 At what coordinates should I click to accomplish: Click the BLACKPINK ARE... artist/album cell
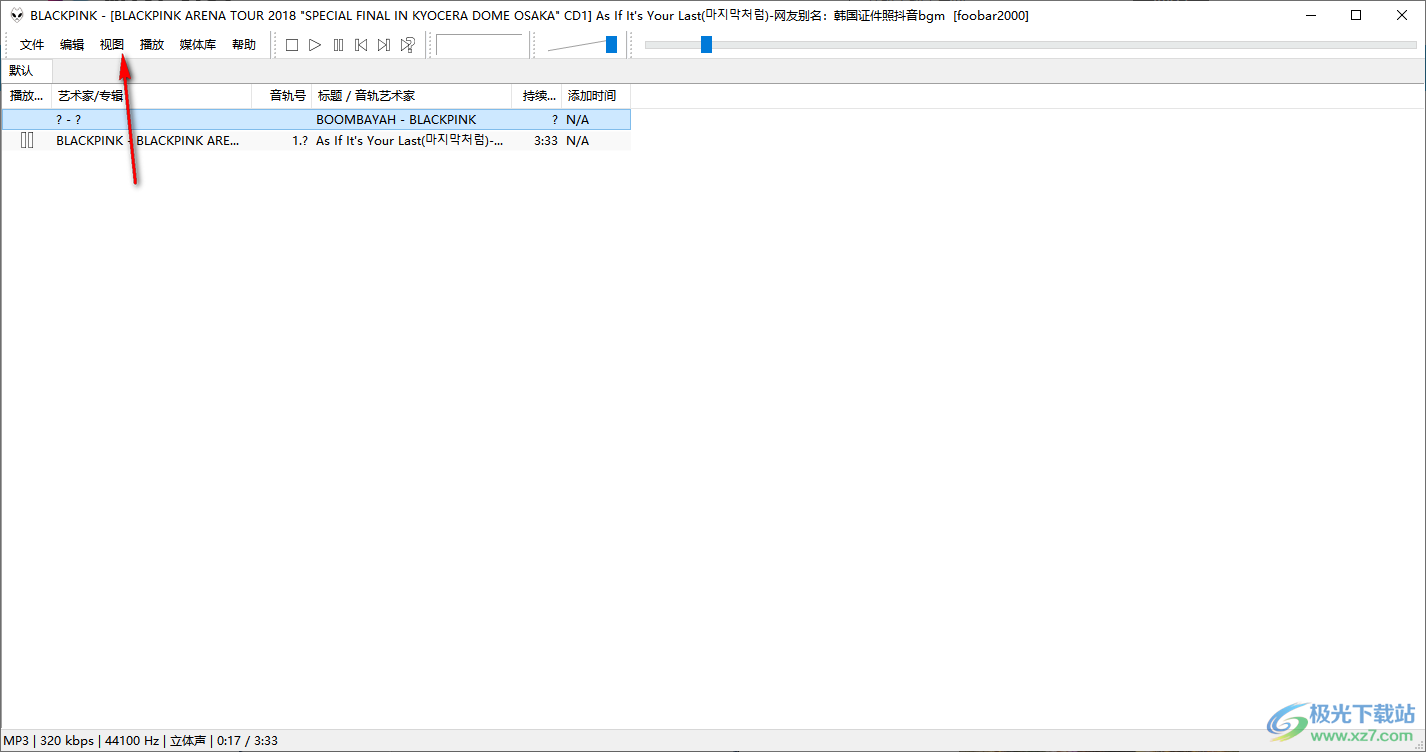click(x=148, y=141)
